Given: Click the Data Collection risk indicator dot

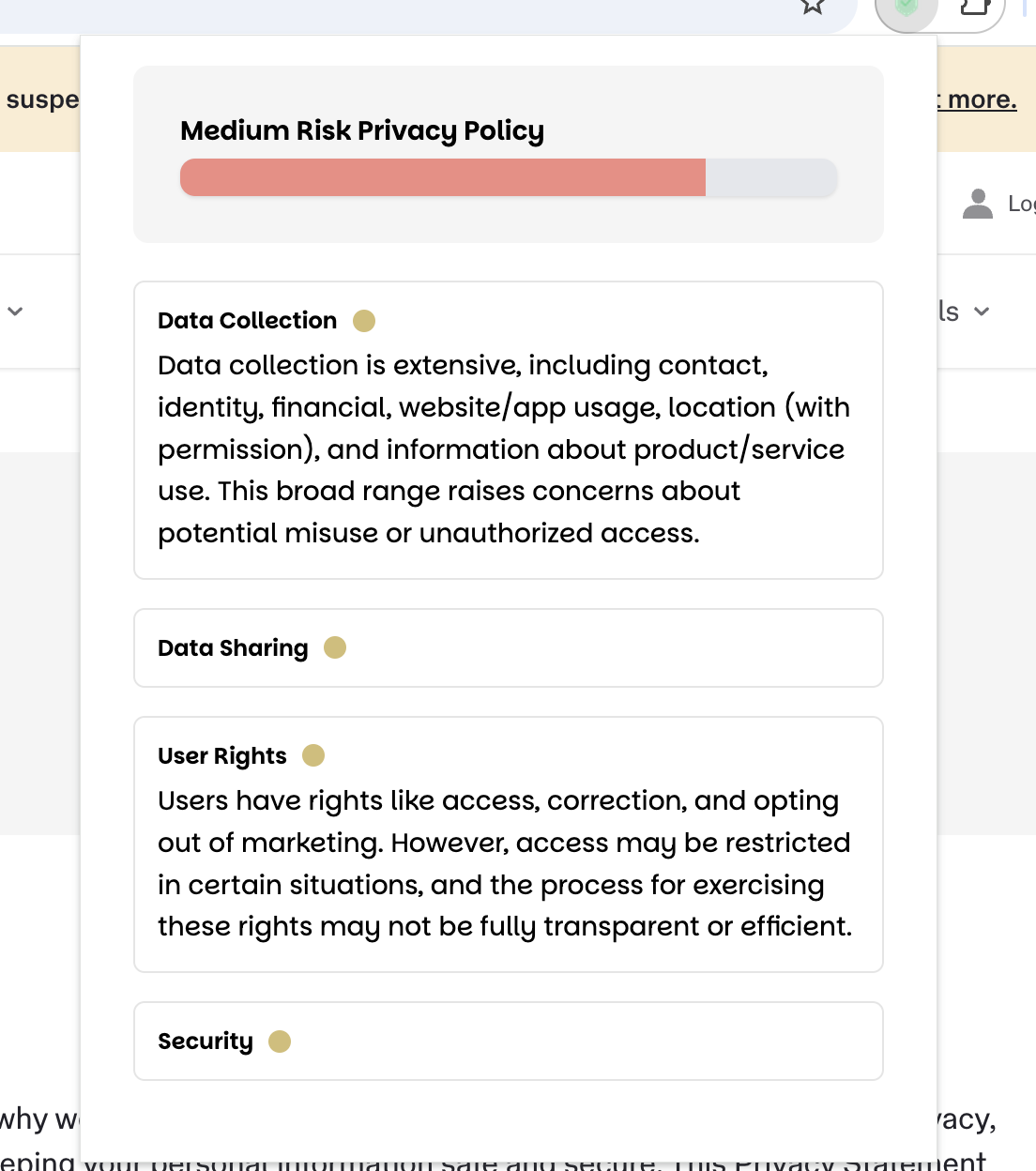Looking at the screenshot, I should (364, 321).
